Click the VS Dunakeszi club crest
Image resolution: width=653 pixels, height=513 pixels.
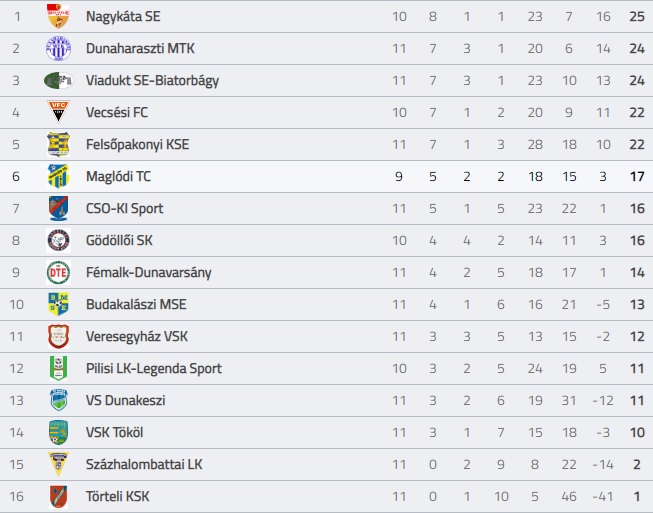tap(58, 400)
